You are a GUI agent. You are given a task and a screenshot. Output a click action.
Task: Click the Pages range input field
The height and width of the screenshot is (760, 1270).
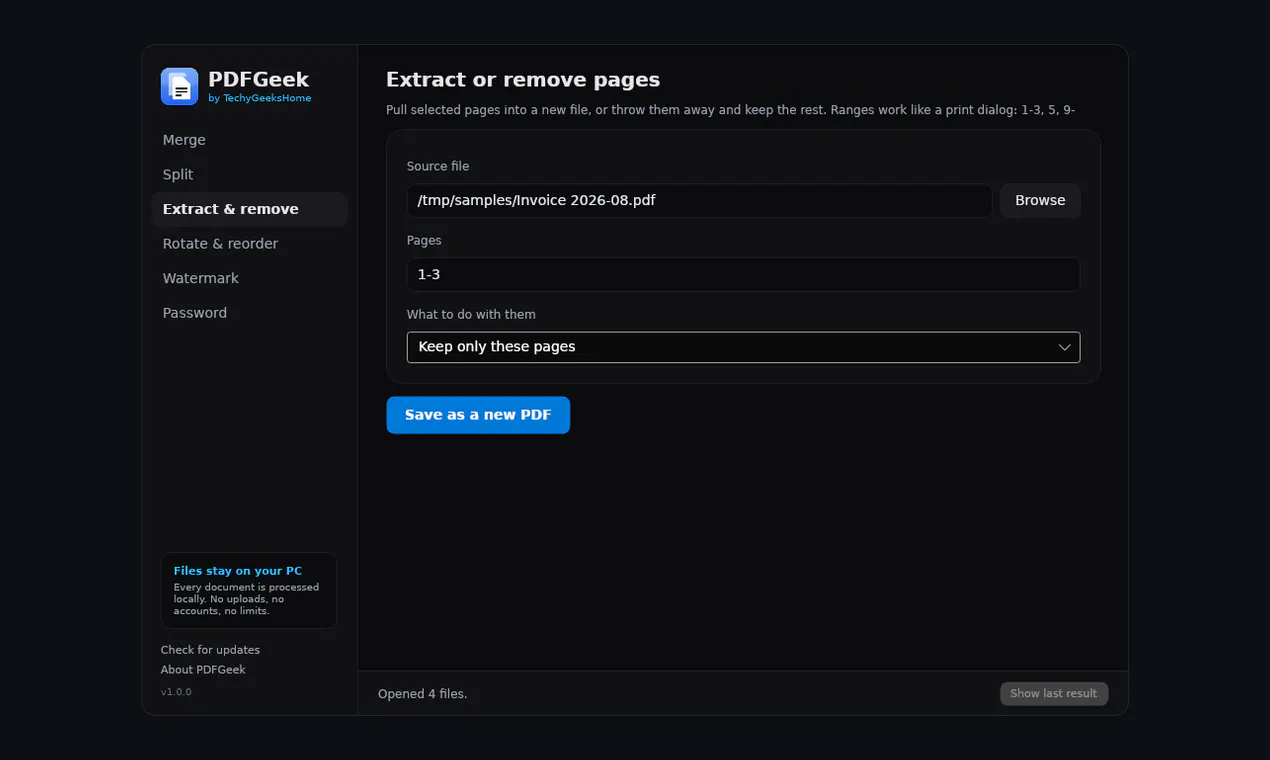pos(743,274)
